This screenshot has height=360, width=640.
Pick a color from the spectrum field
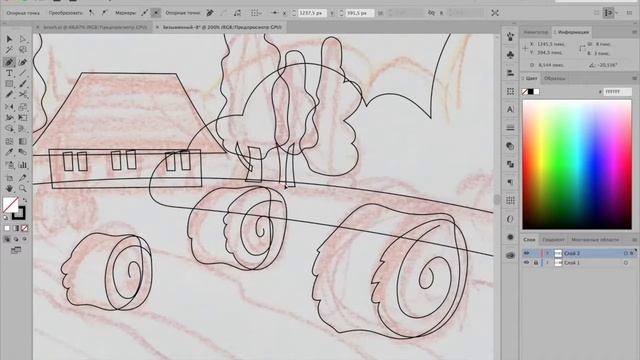577,164
